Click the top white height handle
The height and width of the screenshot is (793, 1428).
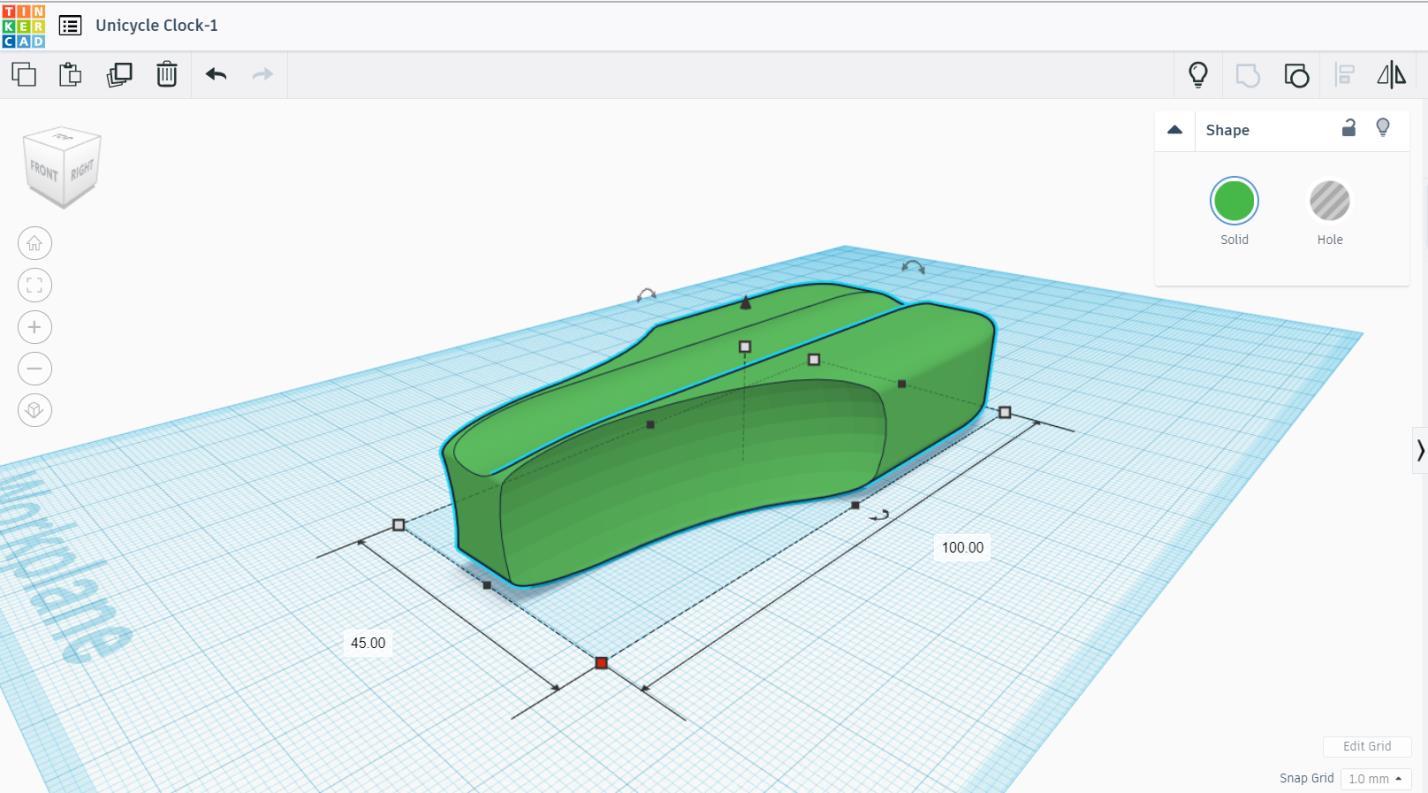click(744, 347)
